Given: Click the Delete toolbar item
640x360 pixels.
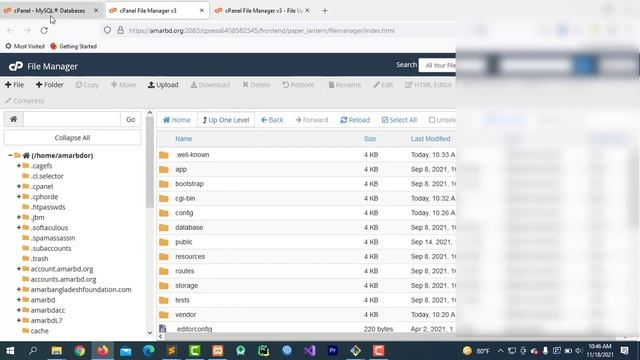Looking at the screenshot, I should coord(256,85).
